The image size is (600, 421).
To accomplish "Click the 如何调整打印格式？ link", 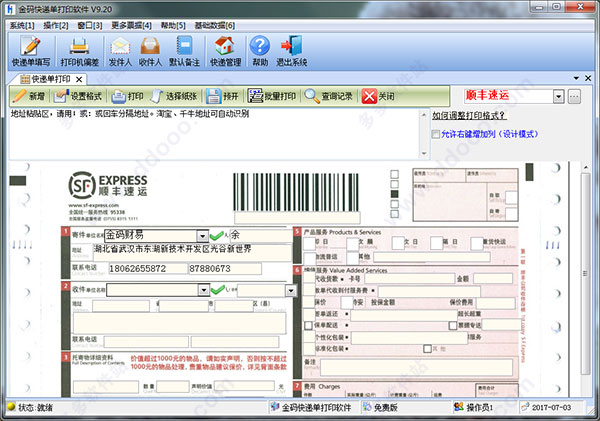I will [x=469, y=115].
